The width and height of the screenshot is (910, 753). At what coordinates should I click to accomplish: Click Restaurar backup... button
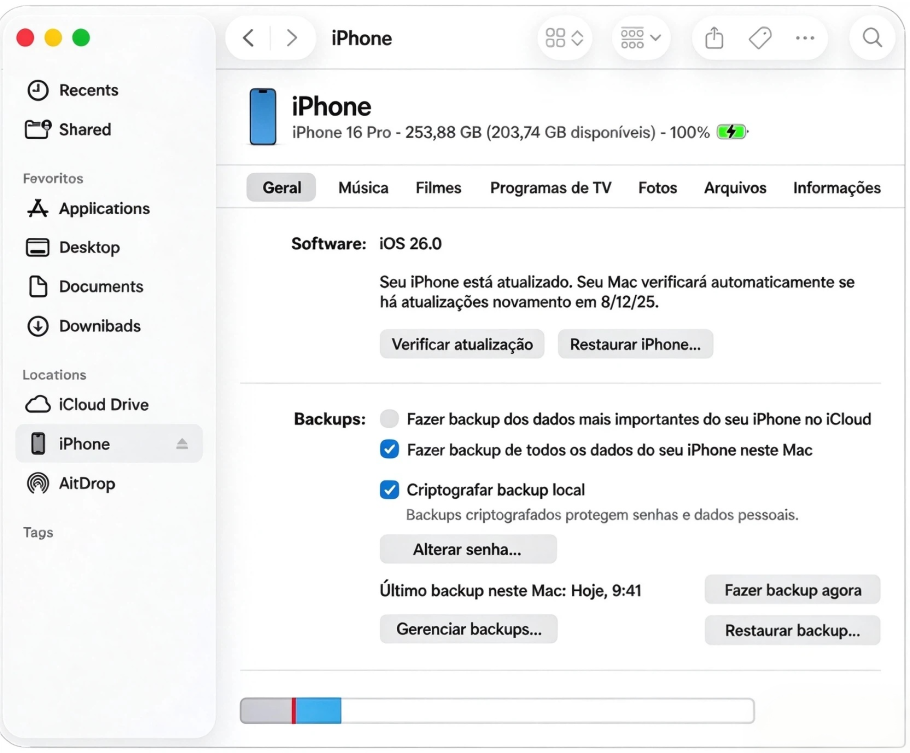[792, 630]
